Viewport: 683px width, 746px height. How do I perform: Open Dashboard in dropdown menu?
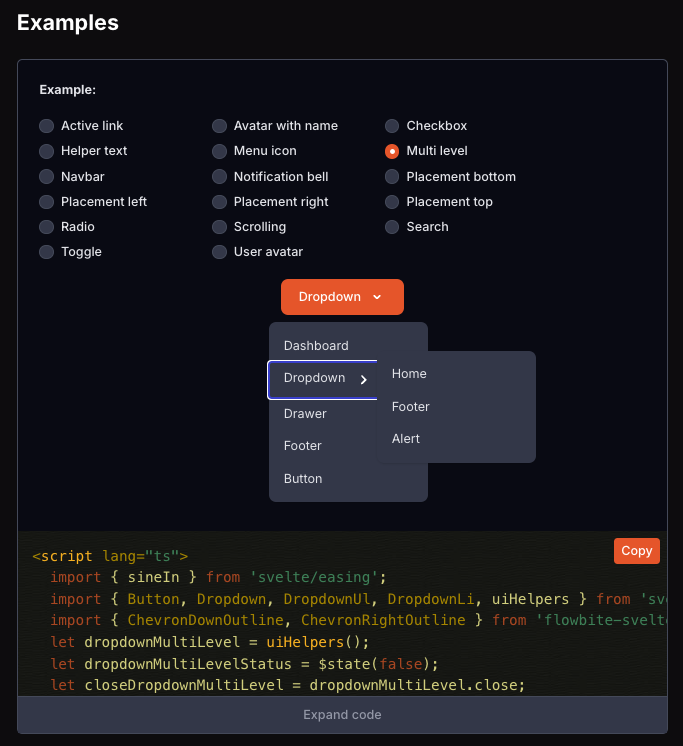(x=348, y=345)
